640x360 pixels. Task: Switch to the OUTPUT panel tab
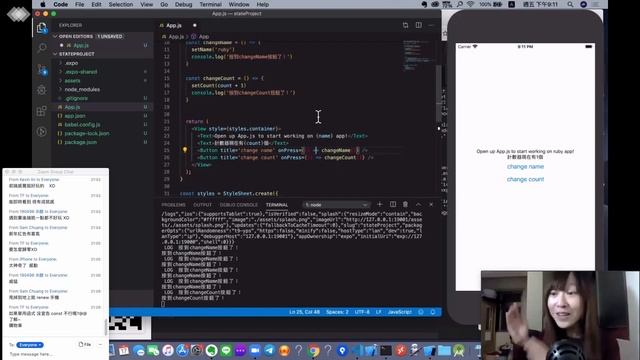coord(202,205)
